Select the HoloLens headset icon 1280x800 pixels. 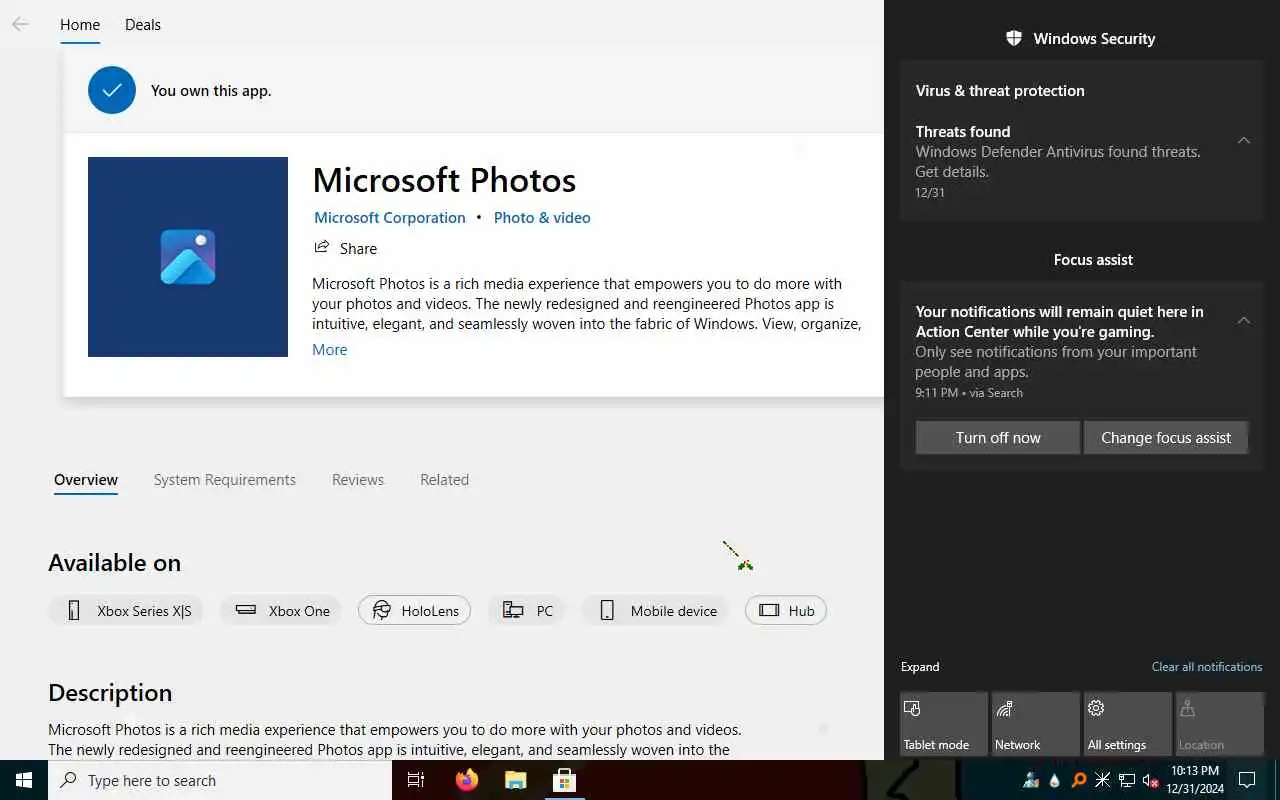381,610
